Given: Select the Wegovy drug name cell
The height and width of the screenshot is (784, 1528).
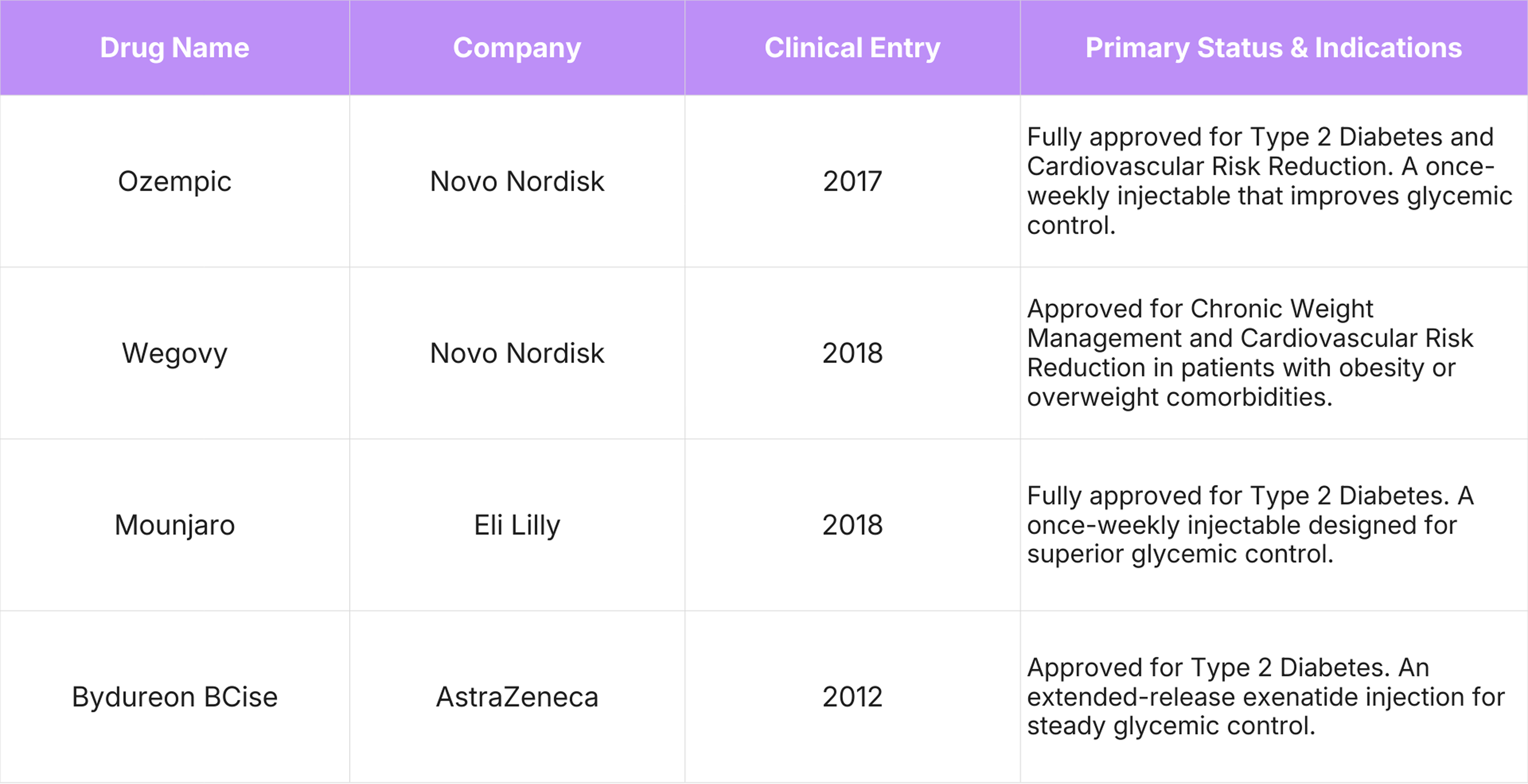Looking at the screenshot, I should point(174,353).
